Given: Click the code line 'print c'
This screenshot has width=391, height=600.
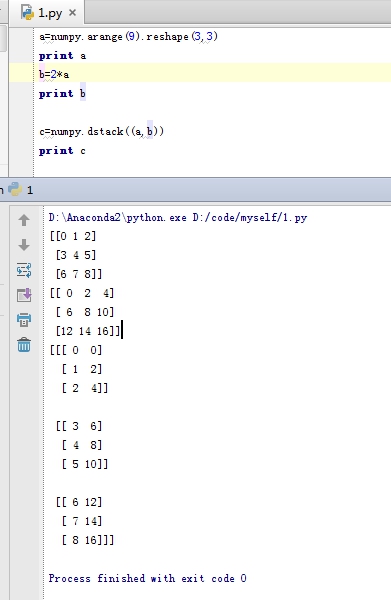Looking at the screenshot, I should click(x=62, y=151).
